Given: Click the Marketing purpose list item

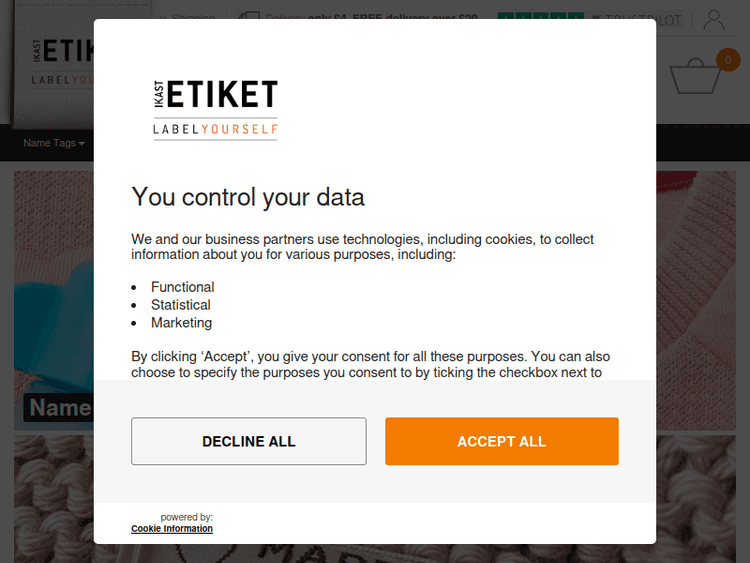Looking at the screenshot, I should coord(181,323).
